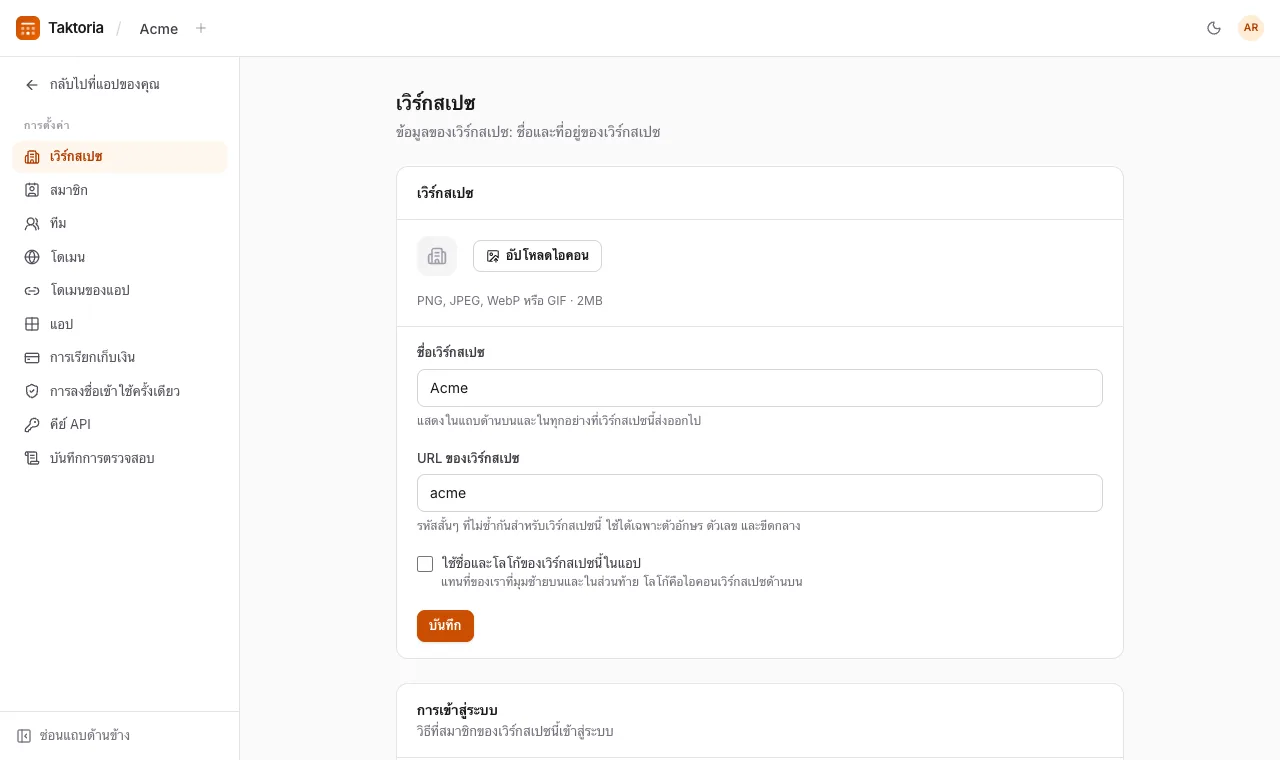Click the workspace icon placeholder thumbnail
1280x760 pixels.
437,256
